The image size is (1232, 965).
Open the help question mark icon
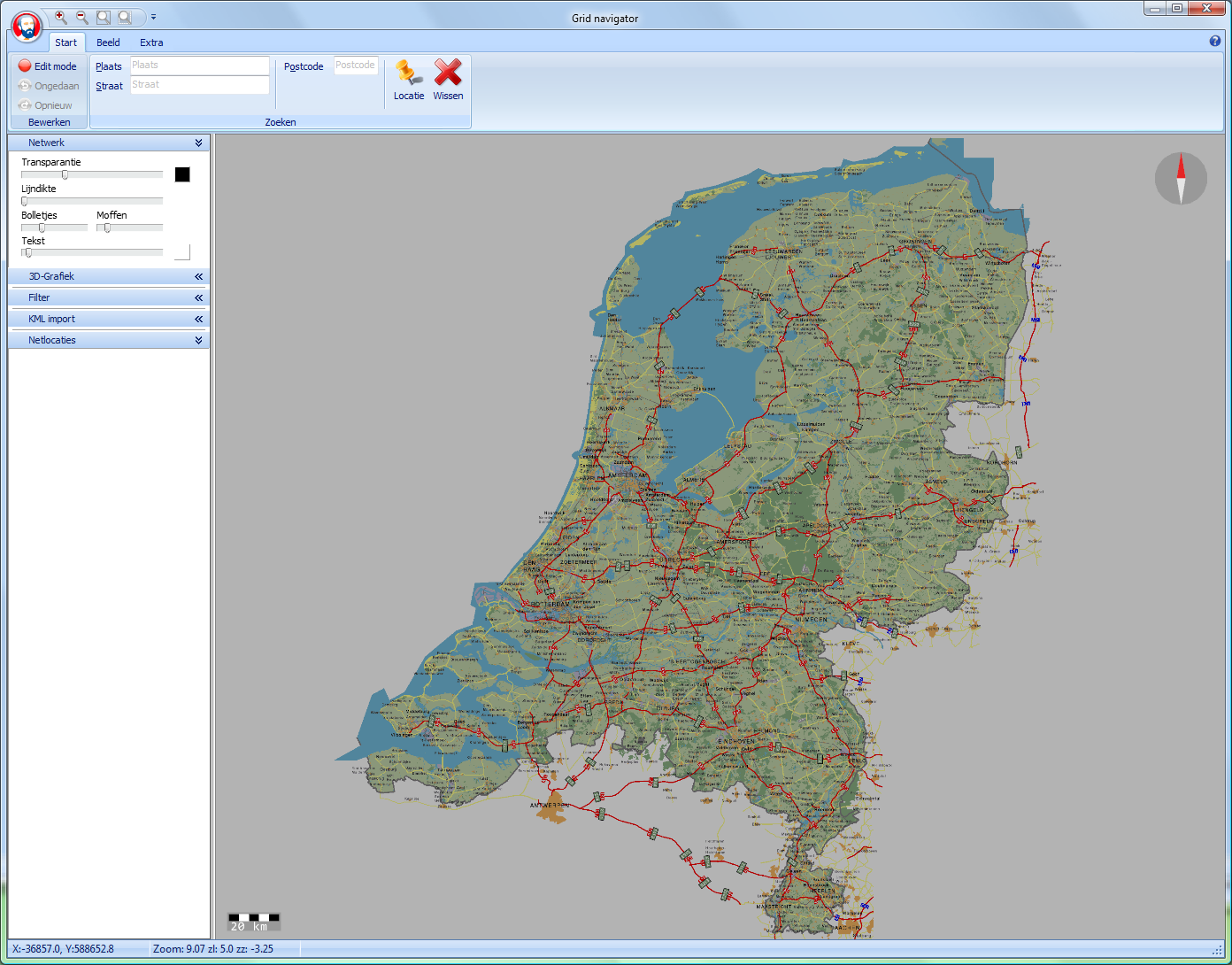(x=1215, y=41)
